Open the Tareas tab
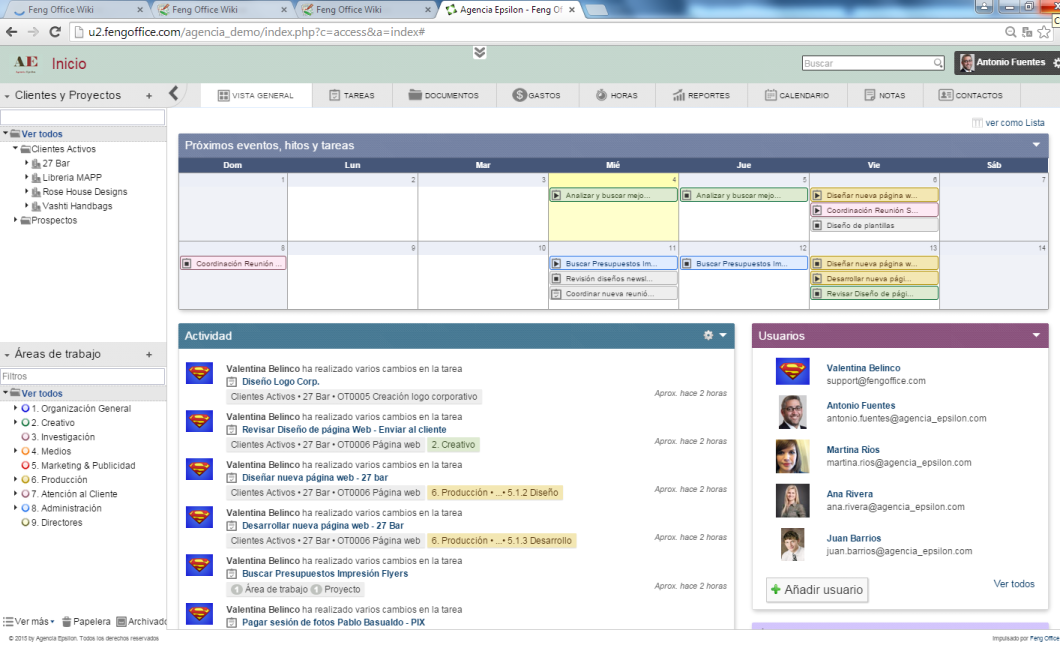 click(351, 96)
